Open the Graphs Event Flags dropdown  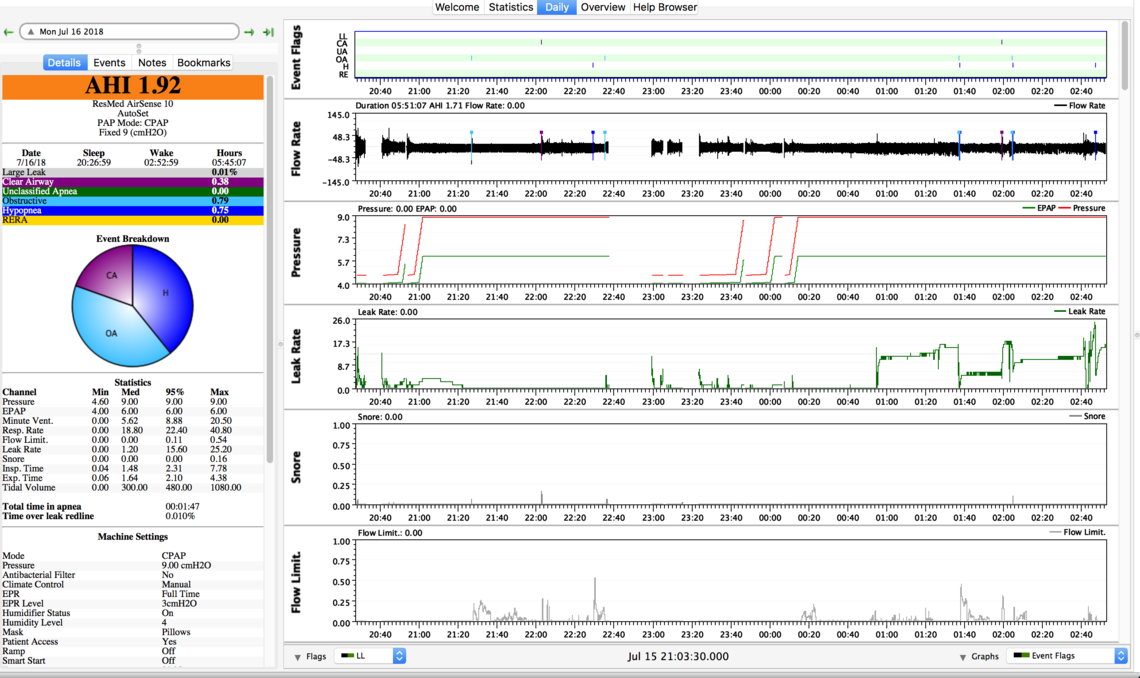[x=1067, y=656]
